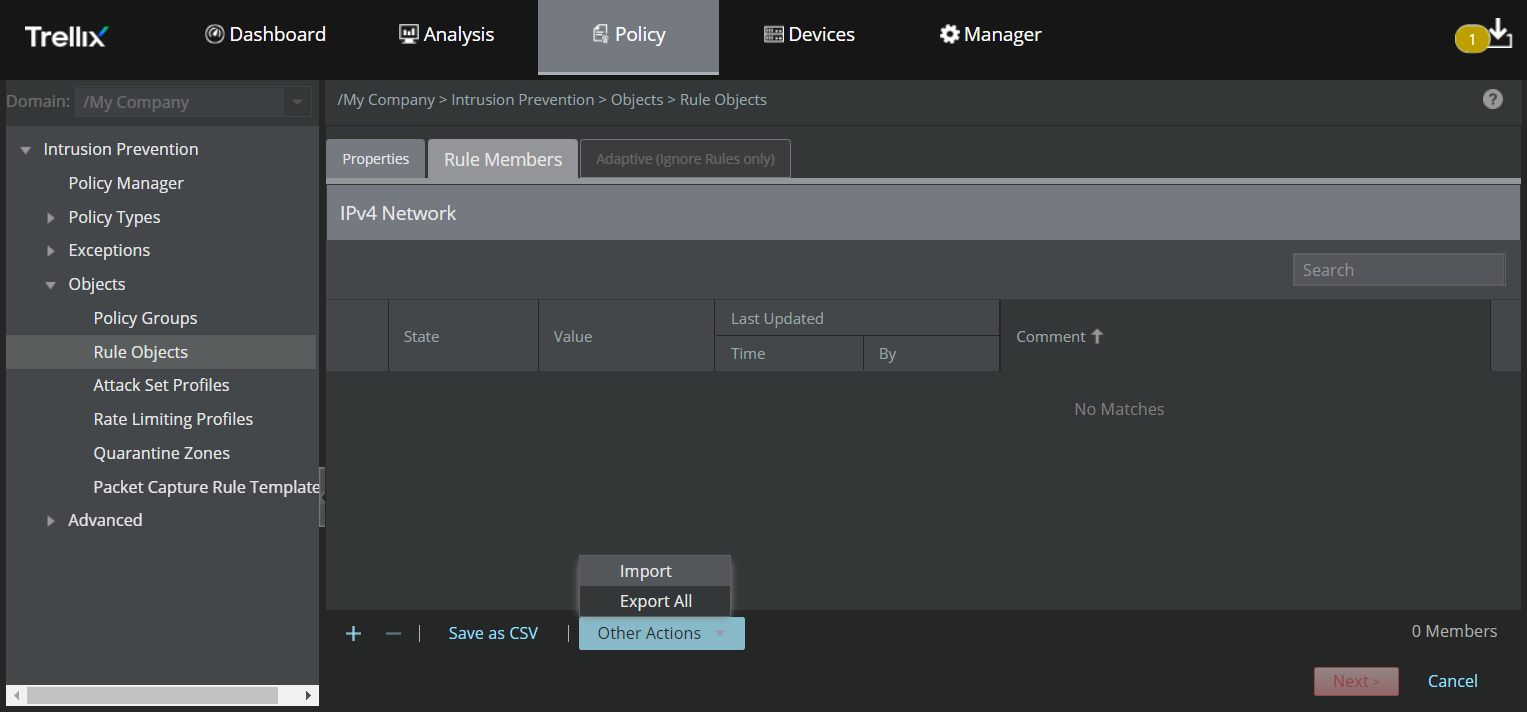Image resolution: width=1527 pixels, height=712 pixels.
Task: Click the Comment column header
Action: 1245,336
